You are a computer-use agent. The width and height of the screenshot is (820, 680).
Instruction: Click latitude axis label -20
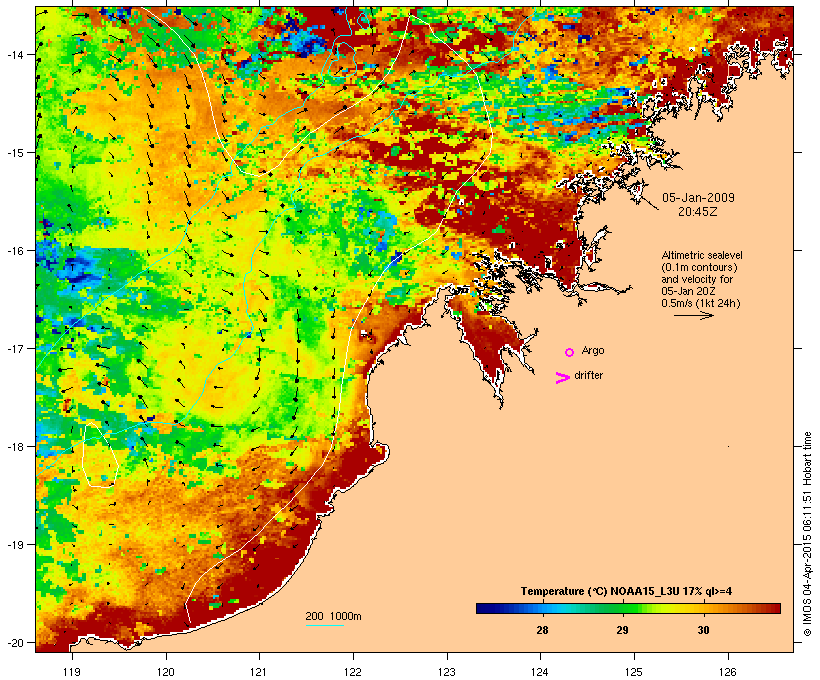click(14, 643)
